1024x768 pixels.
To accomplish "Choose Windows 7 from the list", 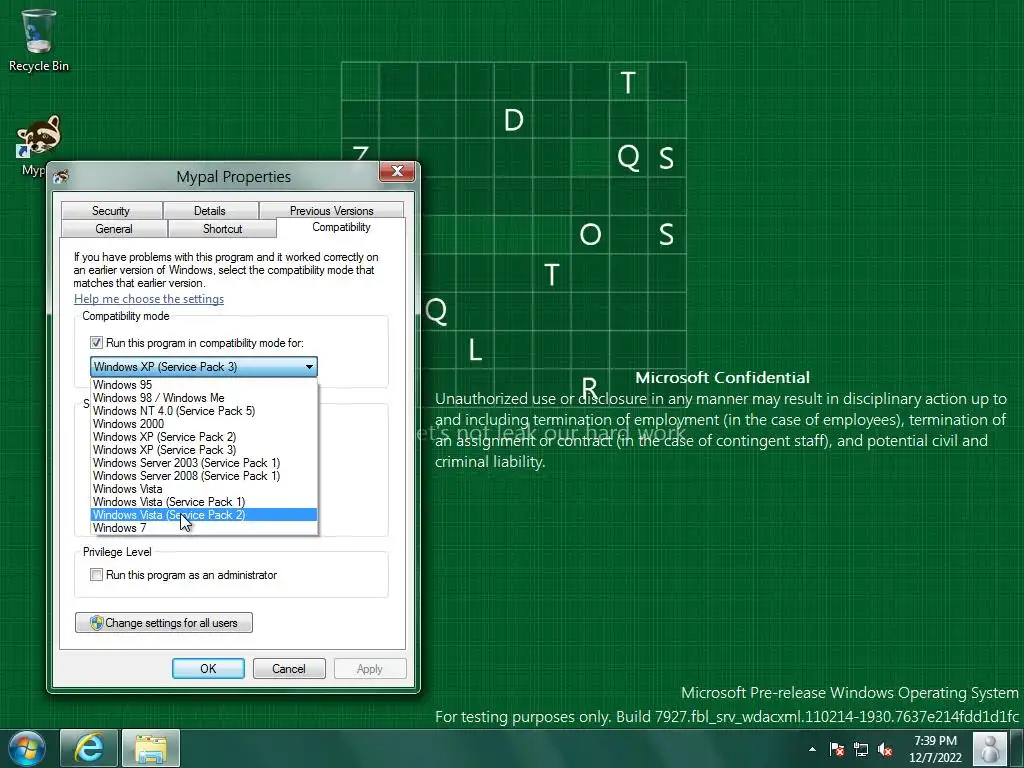I will 204,528.
